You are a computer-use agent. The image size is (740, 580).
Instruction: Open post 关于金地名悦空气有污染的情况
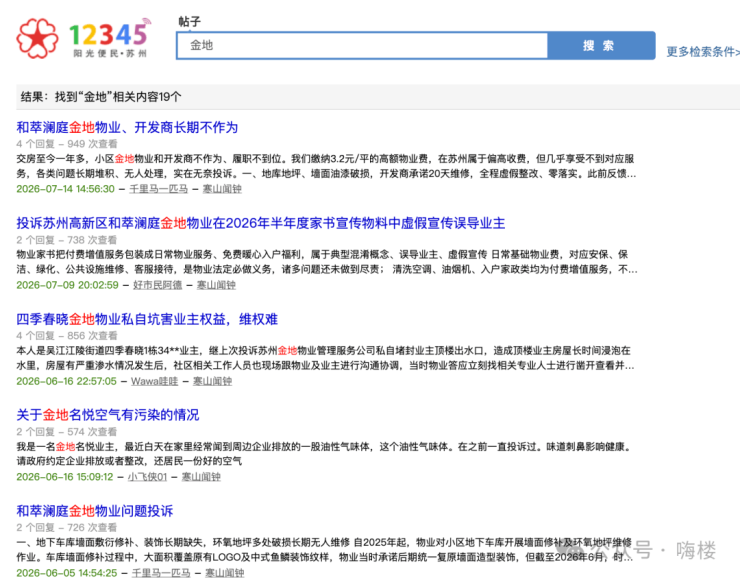pos(108,415)
